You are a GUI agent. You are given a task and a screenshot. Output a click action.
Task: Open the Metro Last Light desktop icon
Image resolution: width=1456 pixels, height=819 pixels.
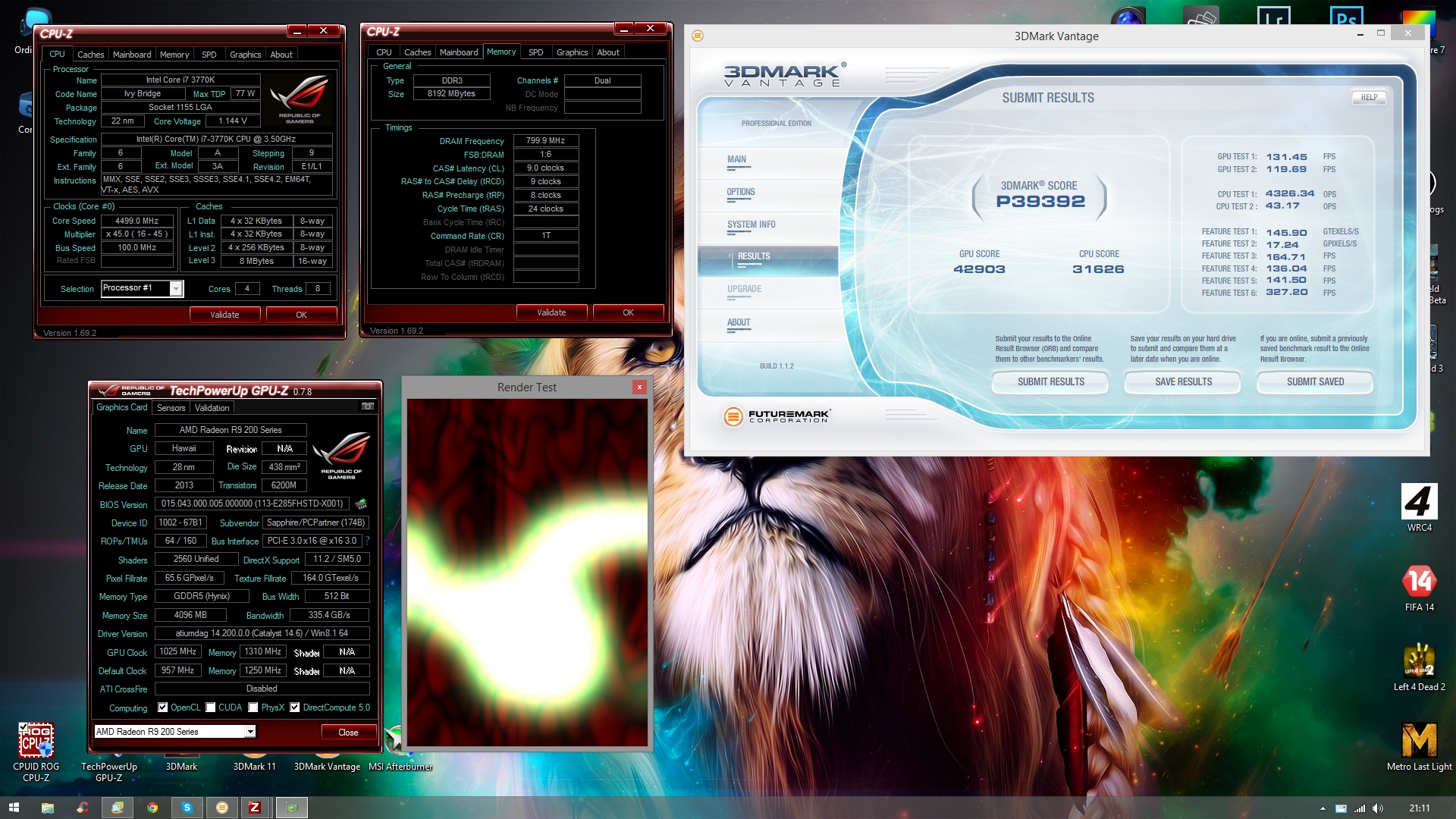coord(1420,748)
